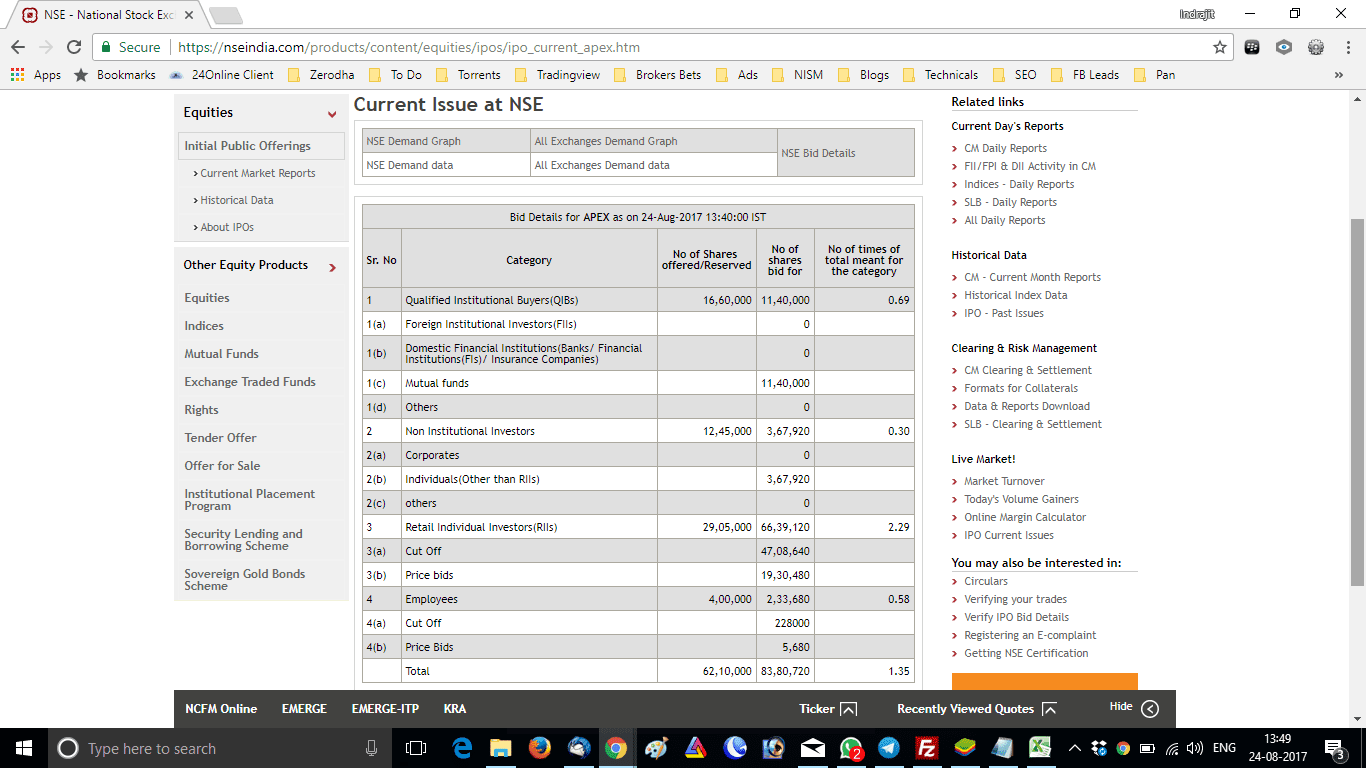Open File Explorer from the taskbar

pos(501,748)
